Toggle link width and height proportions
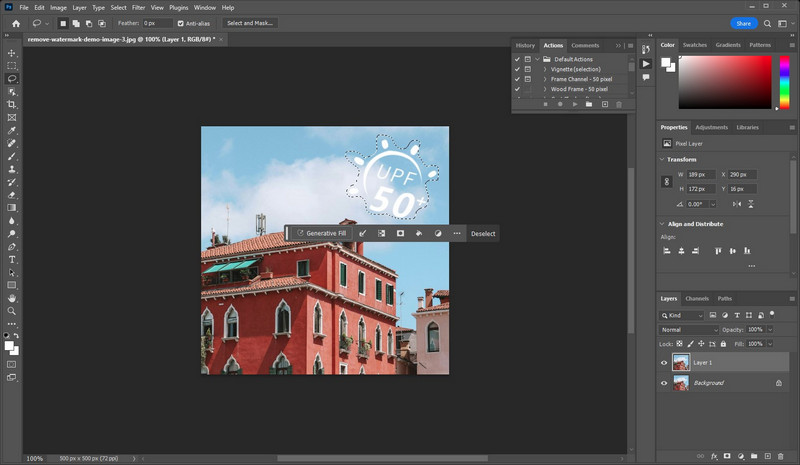800x465 pixels. [x=666, y=182]
